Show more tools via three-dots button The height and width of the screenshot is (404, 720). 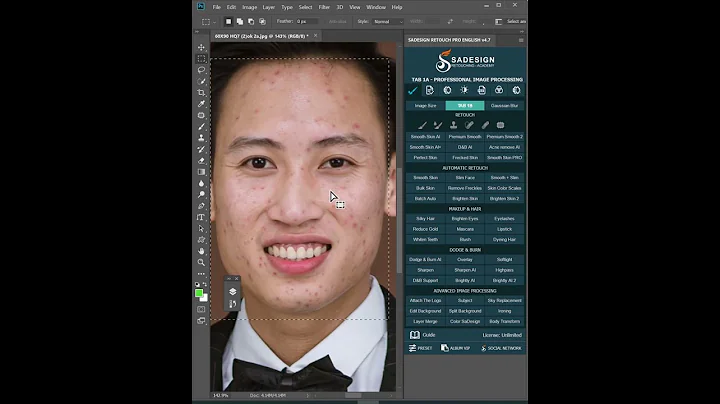pyautogui.click(x=201, y=274)
